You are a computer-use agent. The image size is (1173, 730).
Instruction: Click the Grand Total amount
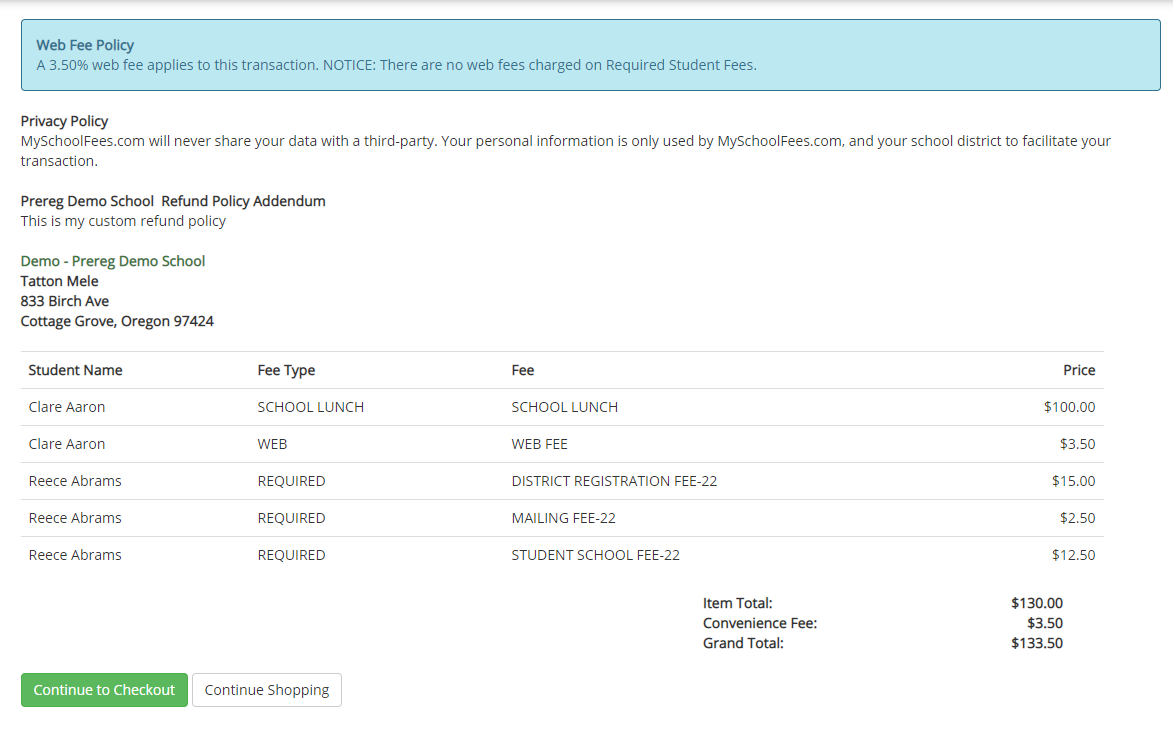[1037, 643]
